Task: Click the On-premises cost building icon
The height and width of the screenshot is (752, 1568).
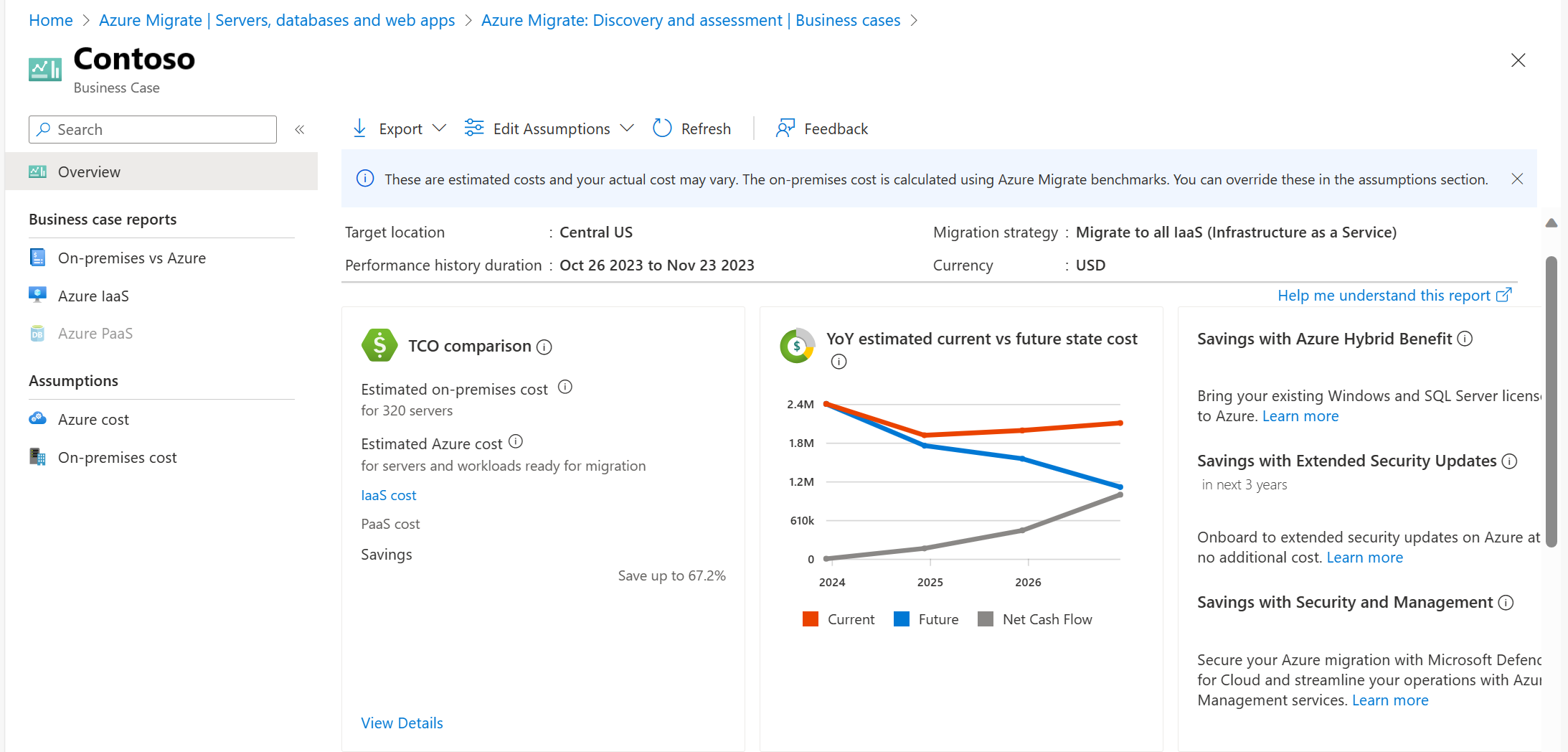Action: coord(38,456)
